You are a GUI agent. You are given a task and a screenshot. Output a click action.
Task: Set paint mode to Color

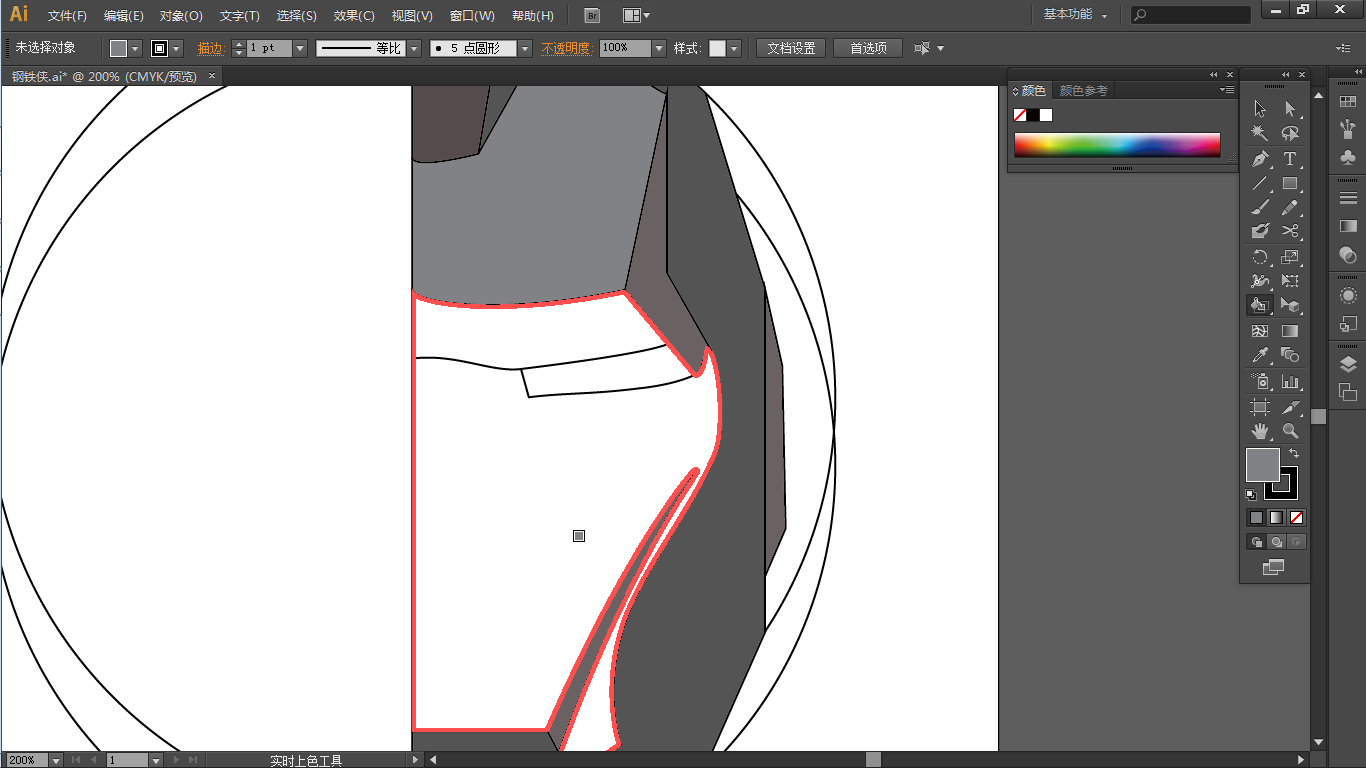(1256, 518)
